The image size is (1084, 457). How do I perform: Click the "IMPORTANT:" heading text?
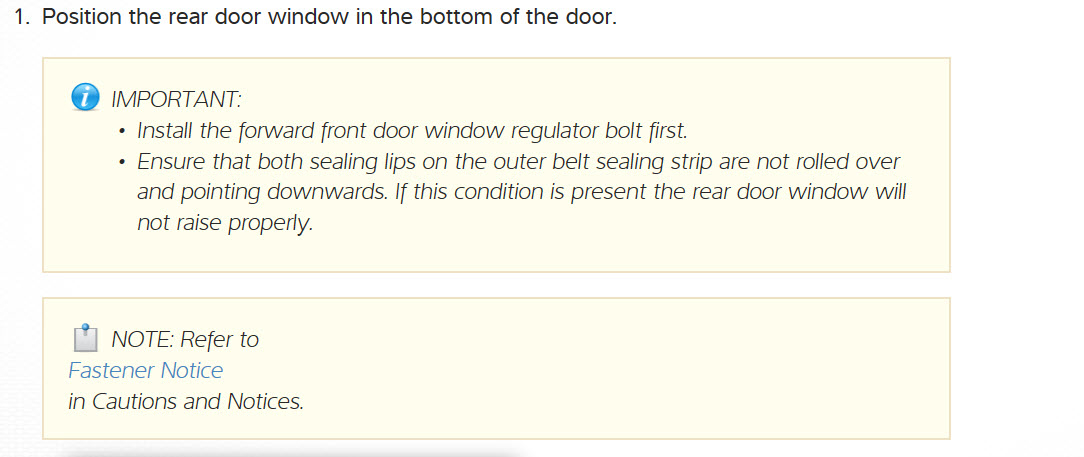pyautogui.click(x=176, y=99)
